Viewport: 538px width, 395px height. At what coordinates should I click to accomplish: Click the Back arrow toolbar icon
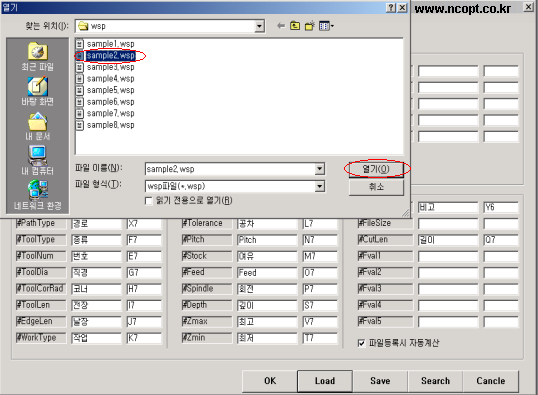tap(281, 26)
